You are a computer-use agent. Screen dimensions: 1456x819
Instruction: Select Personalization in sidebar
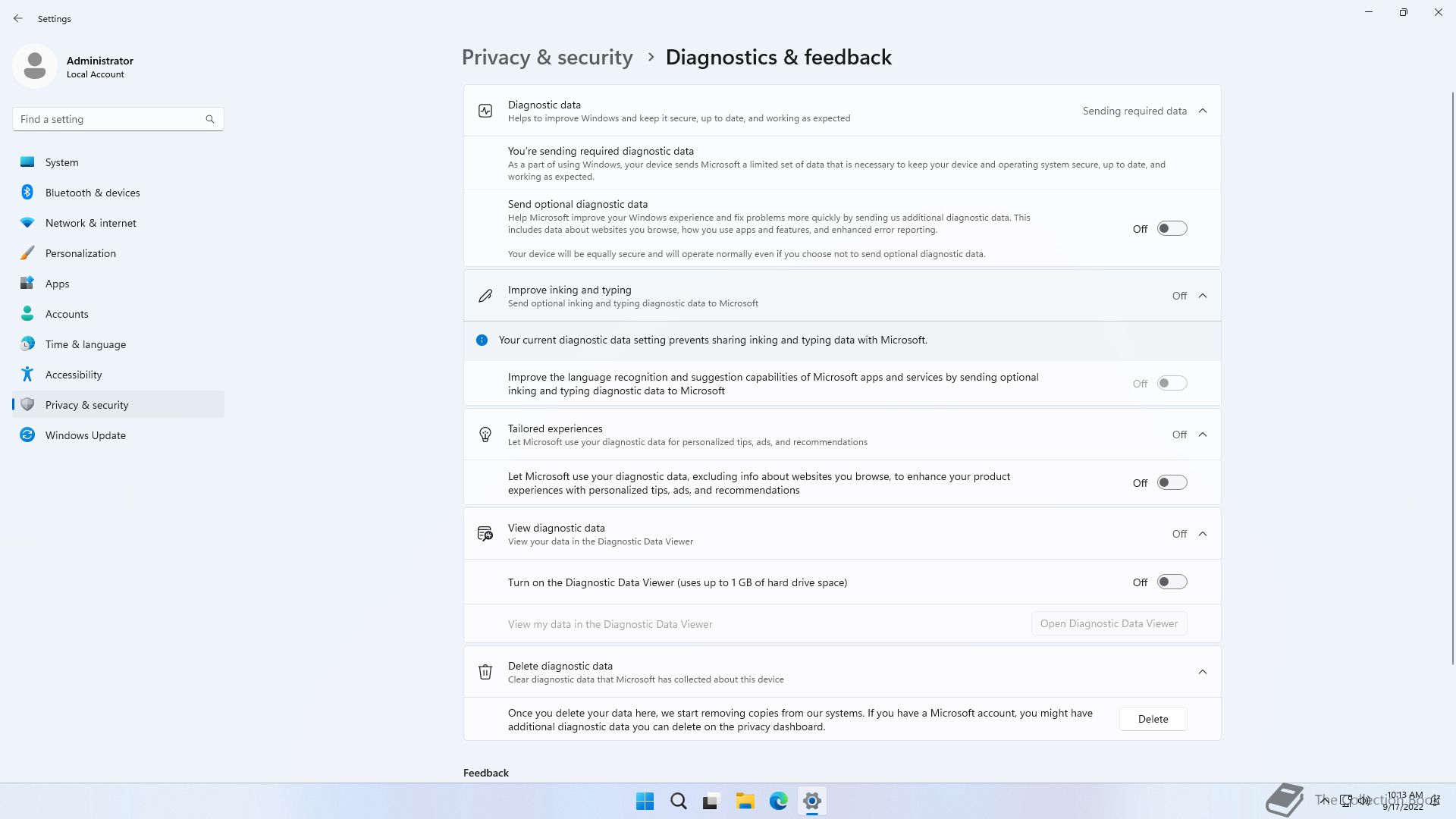pyautogui.click(x=118, y=253)
